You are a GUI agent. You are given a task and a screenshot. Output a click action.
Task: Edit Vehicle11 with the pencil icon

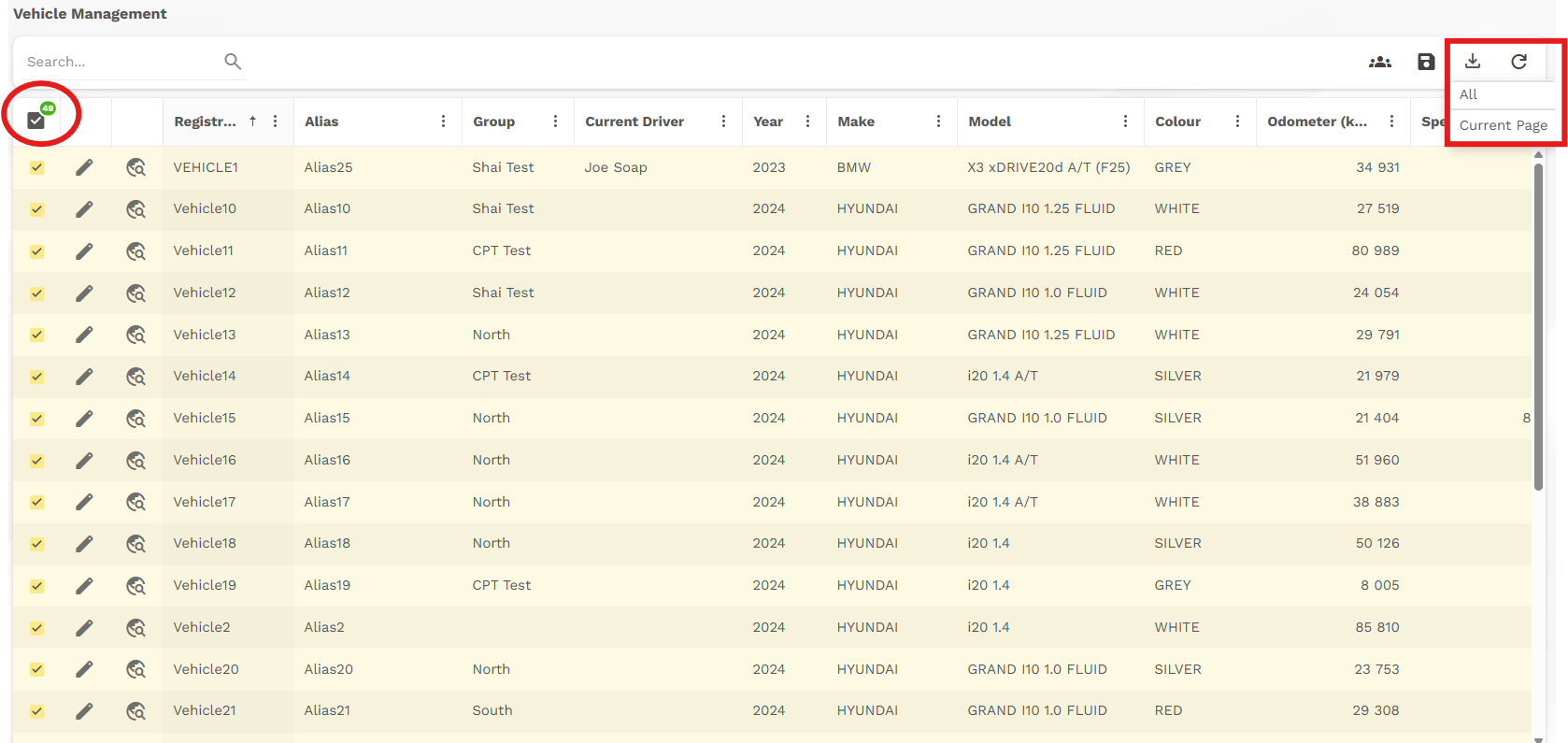[x=84, y=251]
